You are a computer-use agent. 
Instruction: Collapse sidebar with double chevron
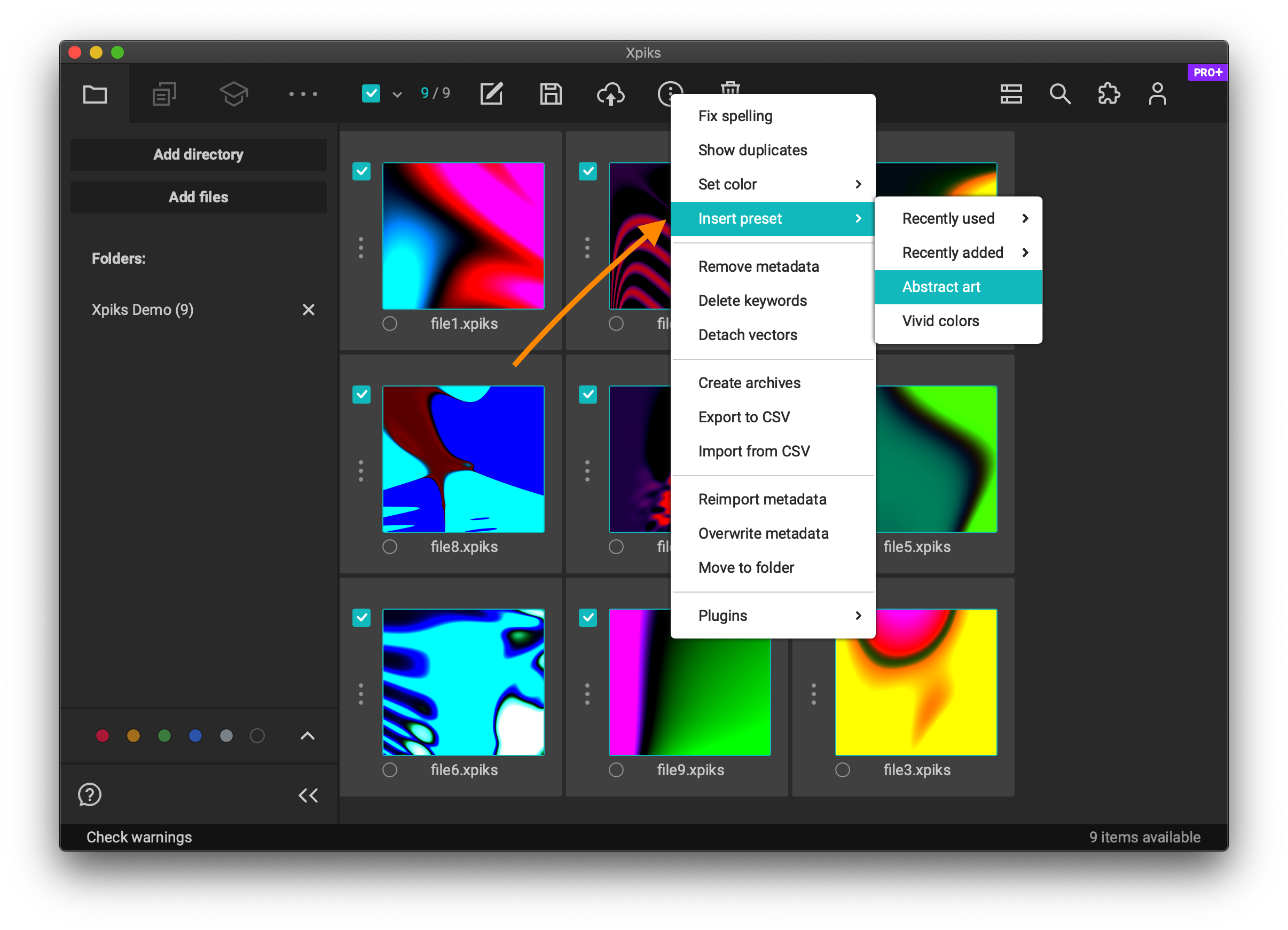[x=308, y=795]
